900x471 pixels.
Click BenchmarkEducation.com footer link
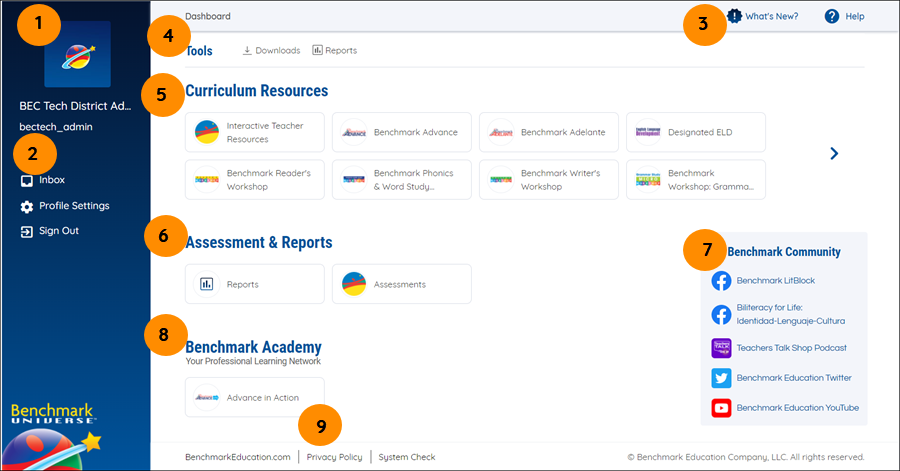pyautogui.click(x=238, y=457)
